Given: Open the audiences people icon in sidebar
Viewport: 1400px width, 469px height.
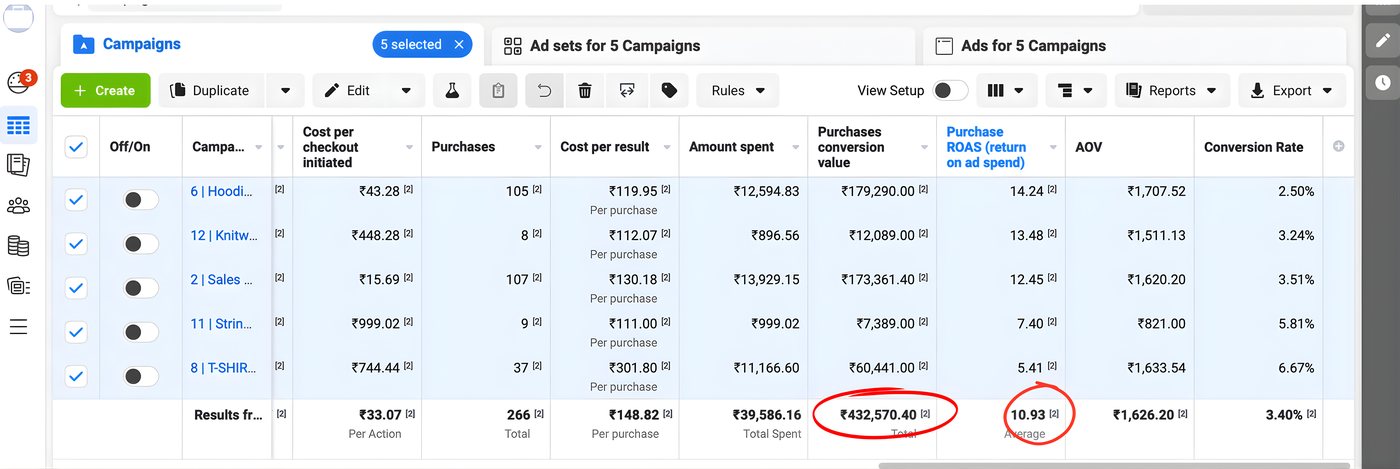Looking at the screenshot, I should pyautogui.click(x=18, y=206).
